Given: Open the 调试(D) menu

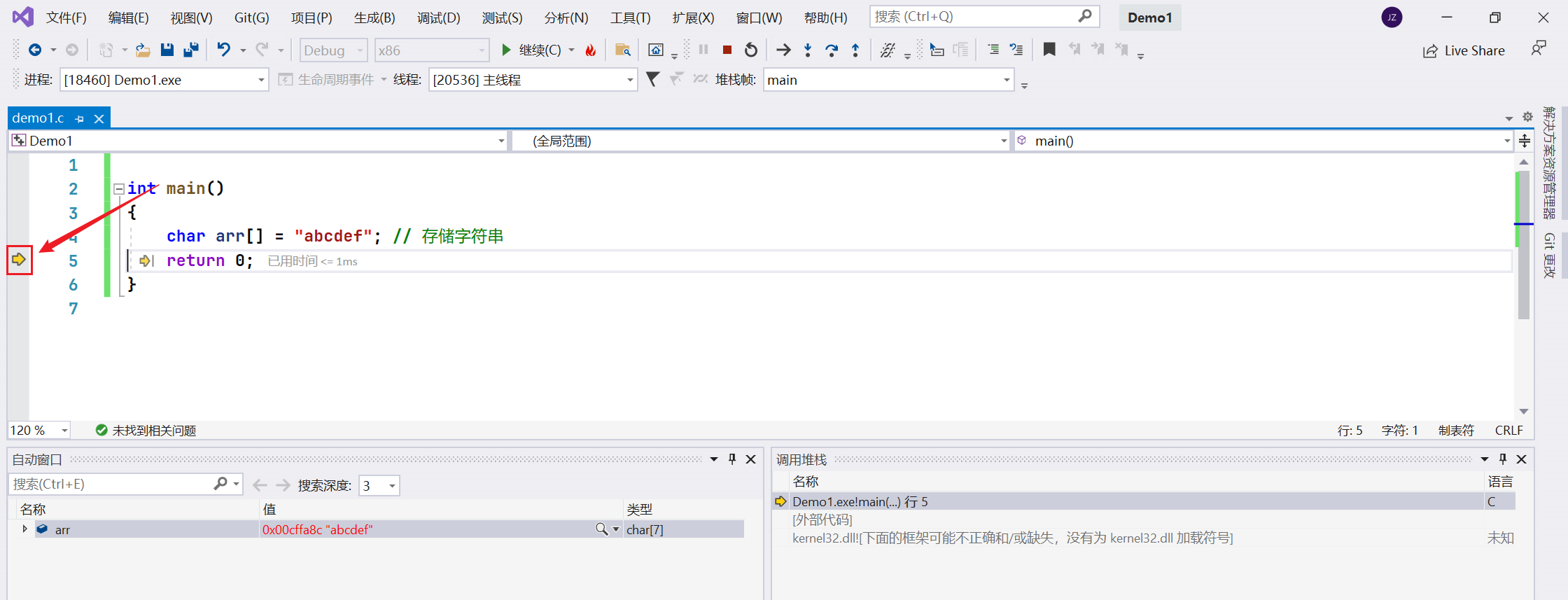Looking at the screenshot, I should pyautogui.click(x=438, y=18).
